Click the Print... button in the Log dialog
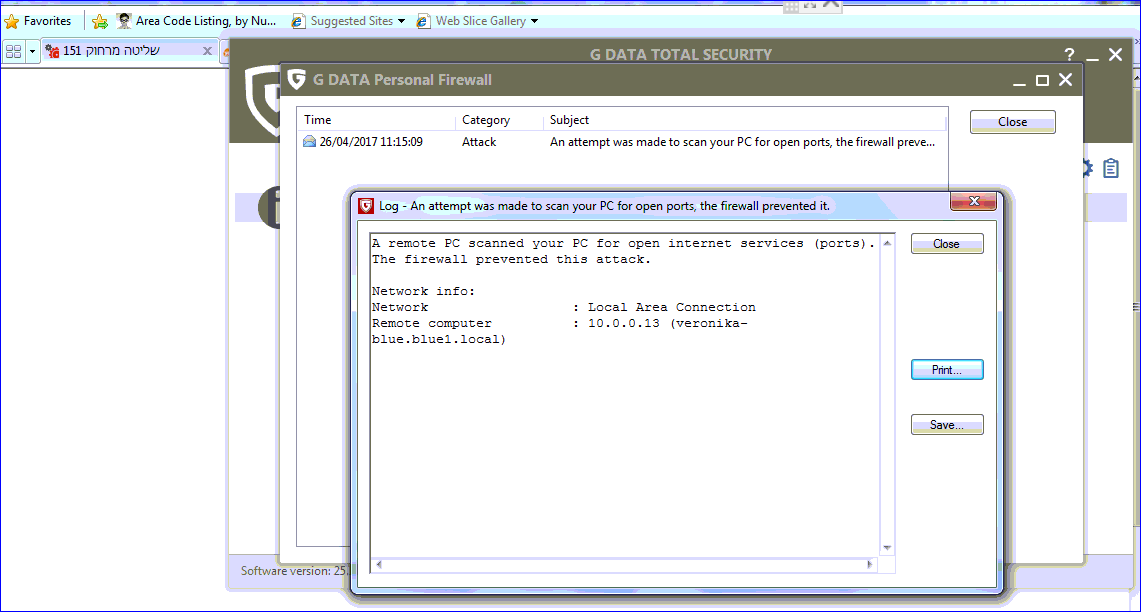 [x=947, y=370]
